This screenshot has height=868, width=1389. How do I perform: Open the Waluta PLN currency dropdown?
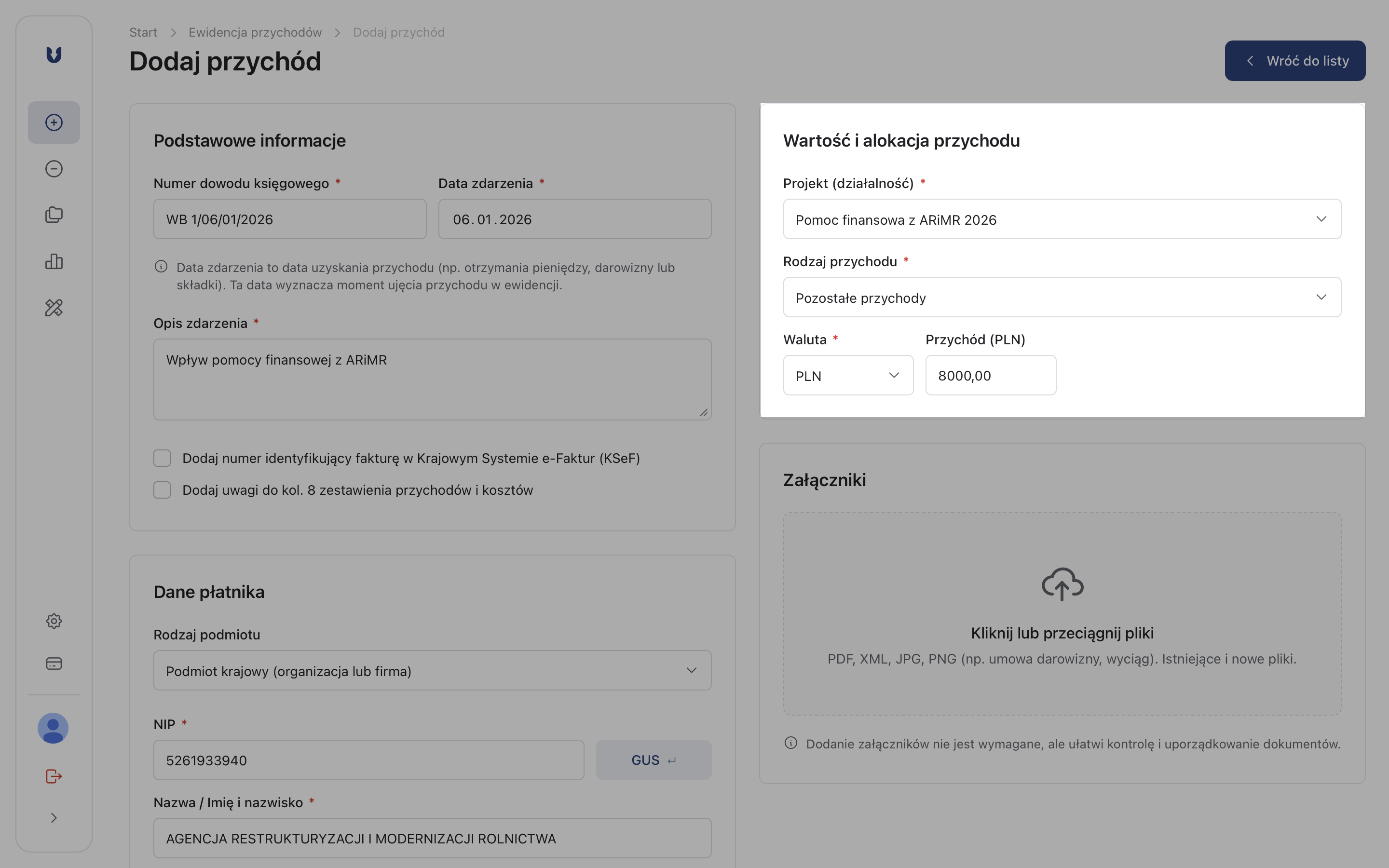(x=848, y=376)
